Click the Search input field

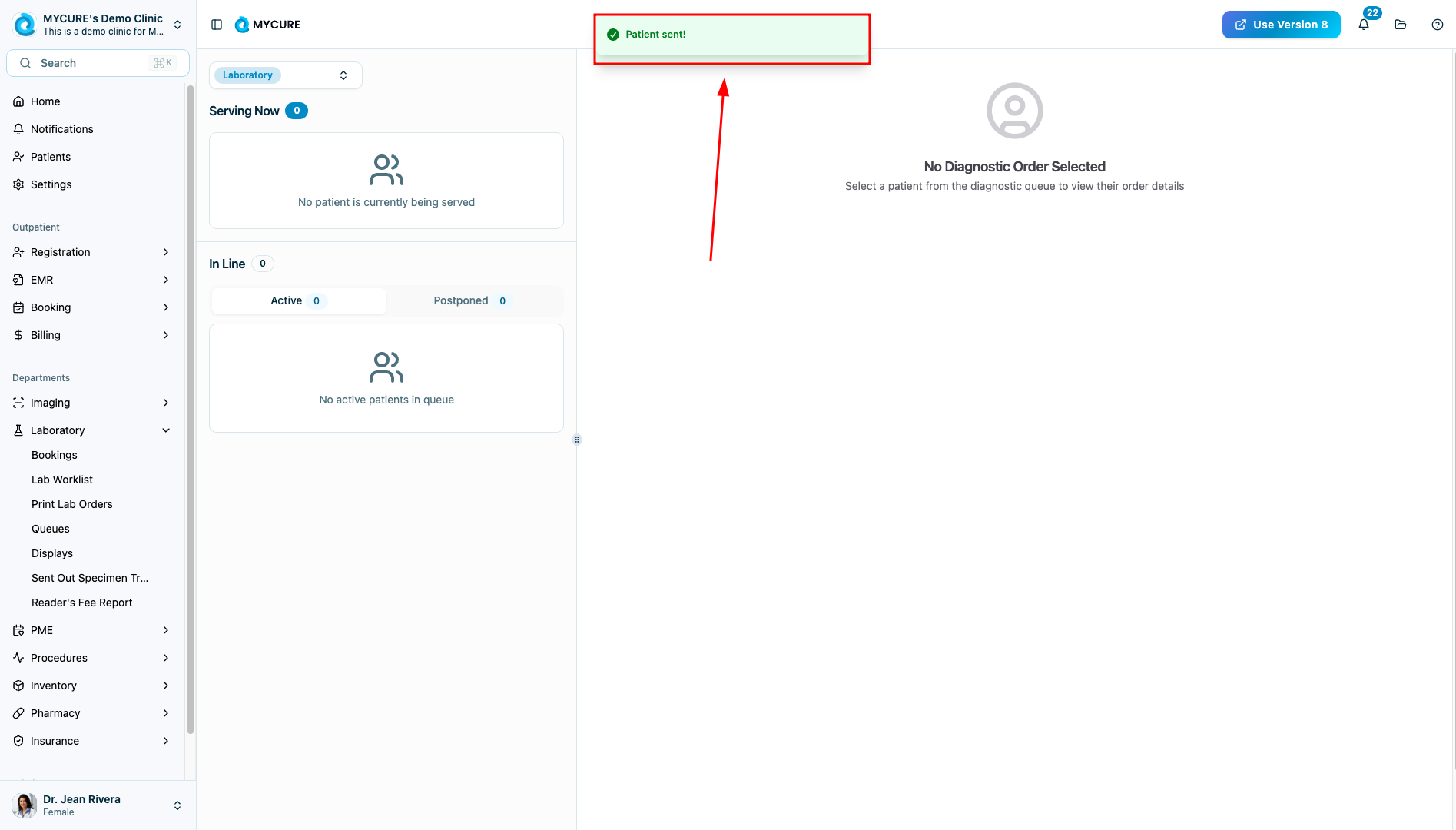[98, 63]
